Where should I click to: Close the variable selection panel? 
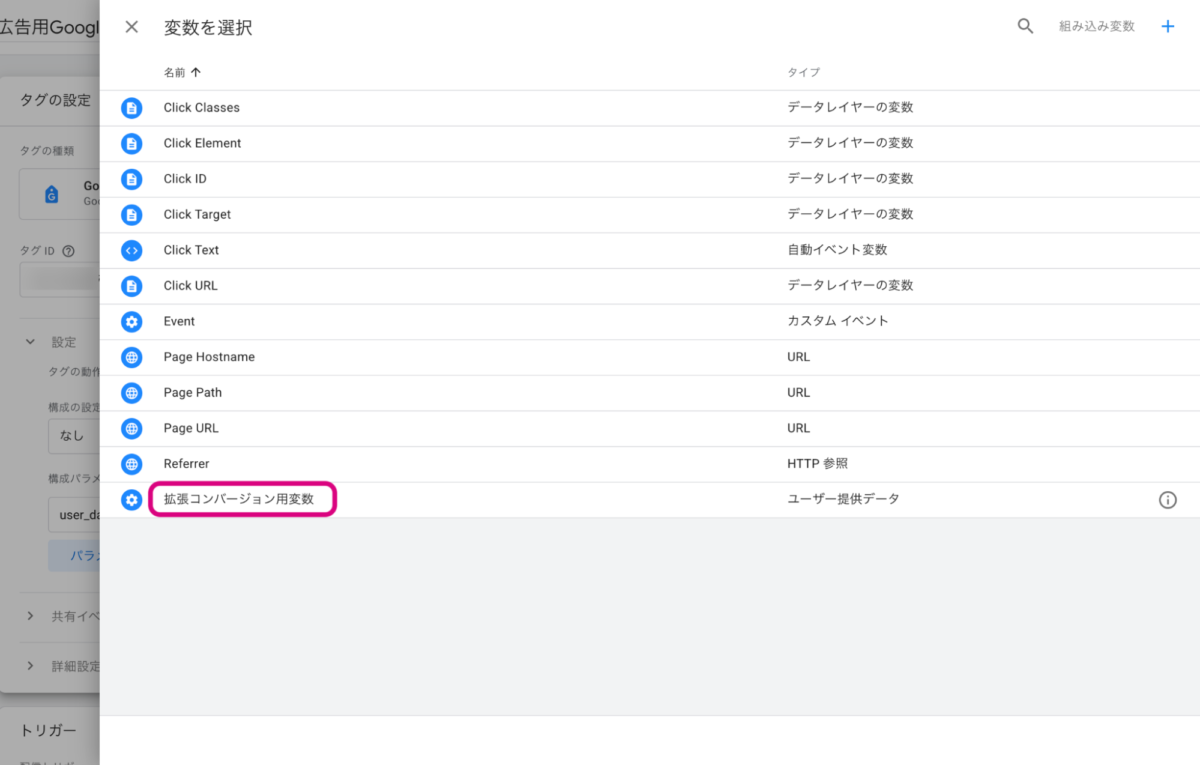point(131,27)
